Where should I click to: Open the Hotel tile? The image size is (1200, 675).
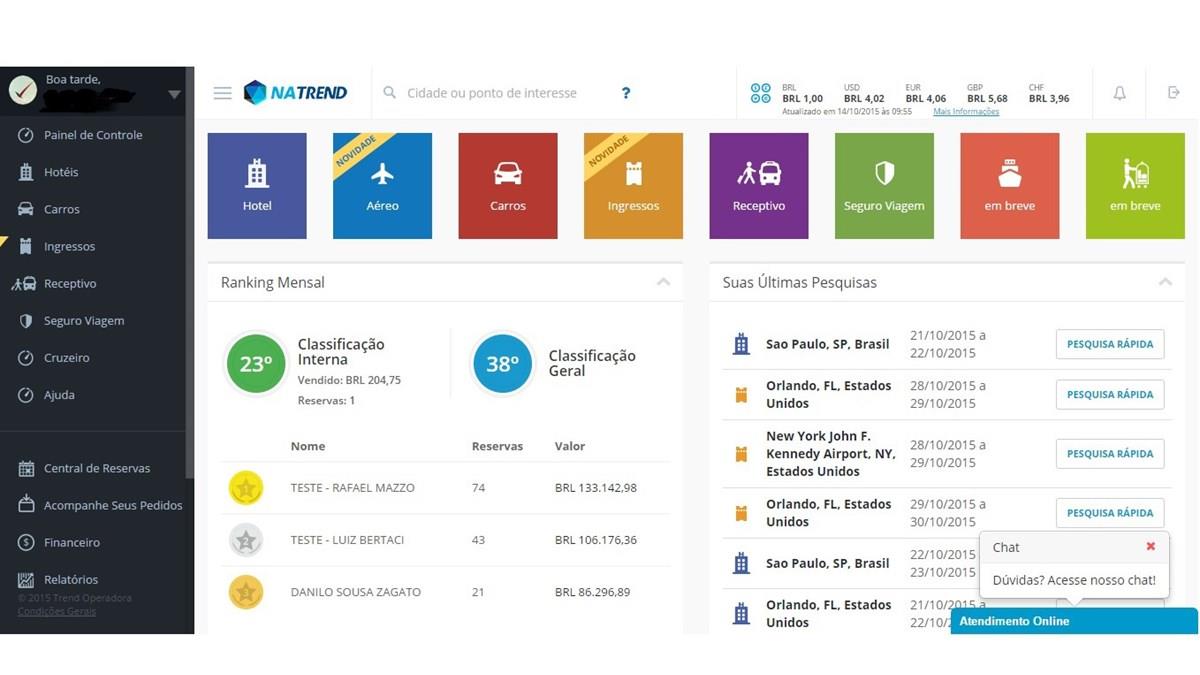(x=257, y=186)
